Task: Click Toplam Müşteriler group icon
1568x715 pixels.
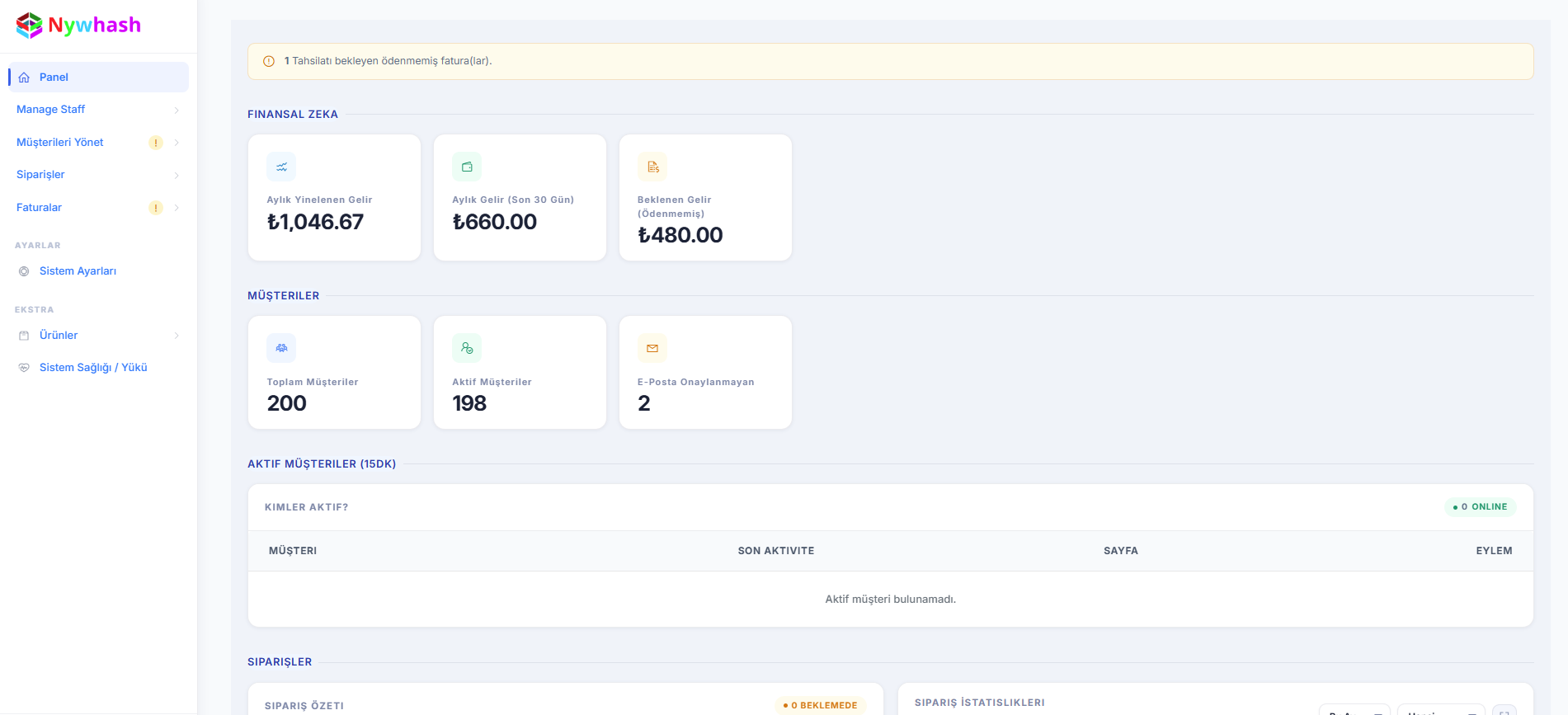Action: tap(281, 348)
